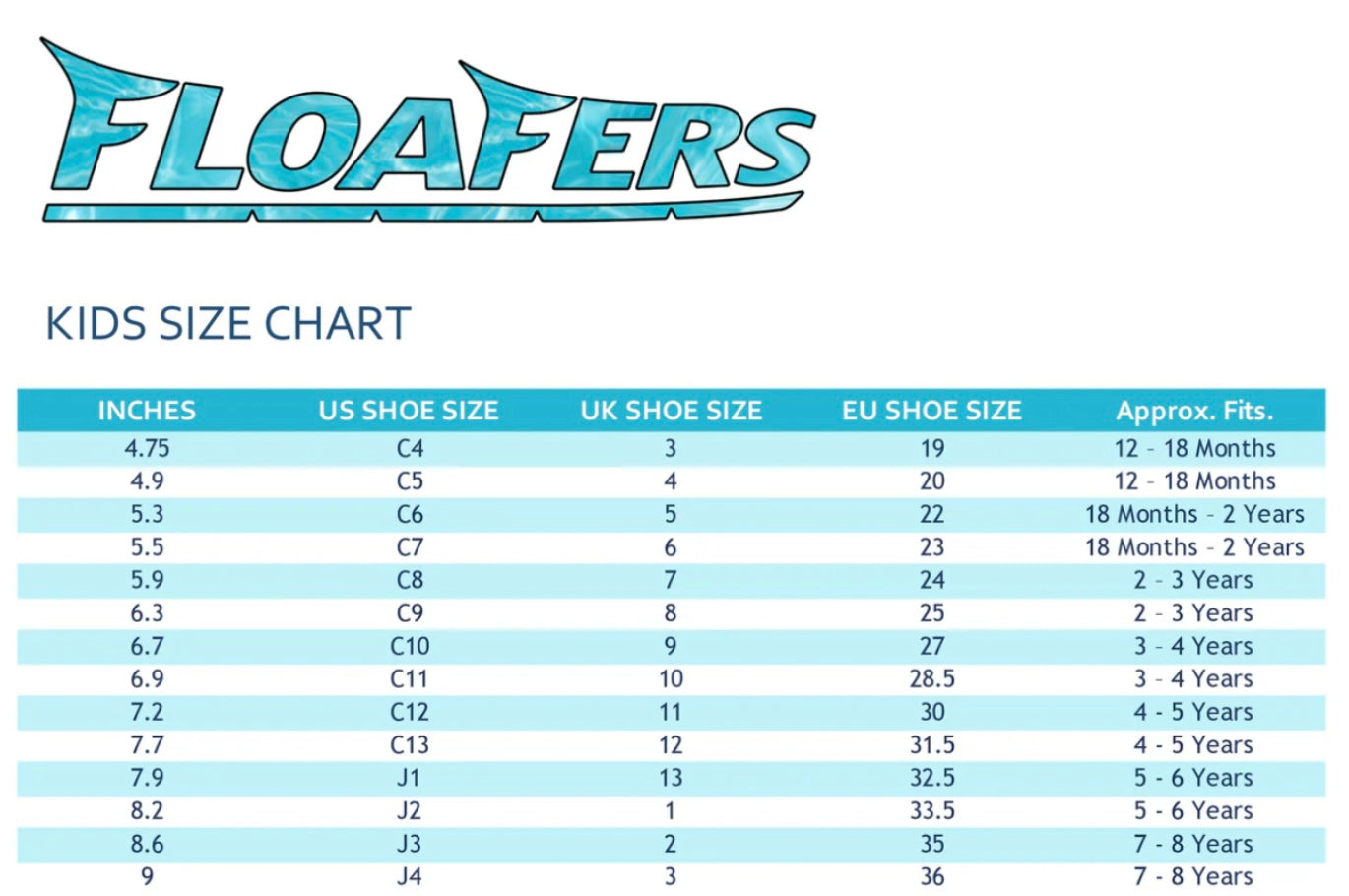Screen dimensions: 1349x896
Task: Click the C10 US size cell
Action: [x=410, y=647]
